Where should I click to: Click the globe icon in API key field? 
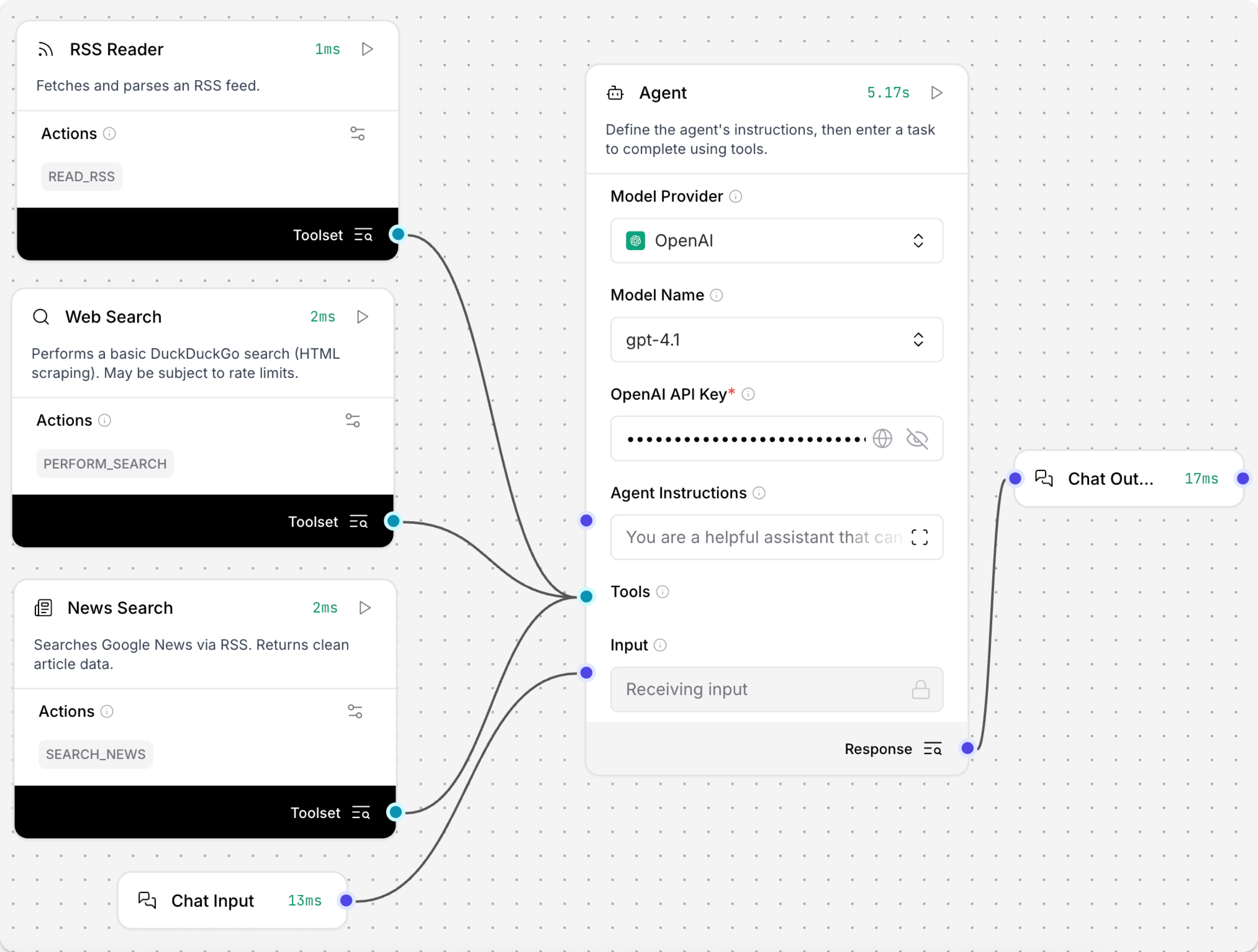(x=882, y=439)
